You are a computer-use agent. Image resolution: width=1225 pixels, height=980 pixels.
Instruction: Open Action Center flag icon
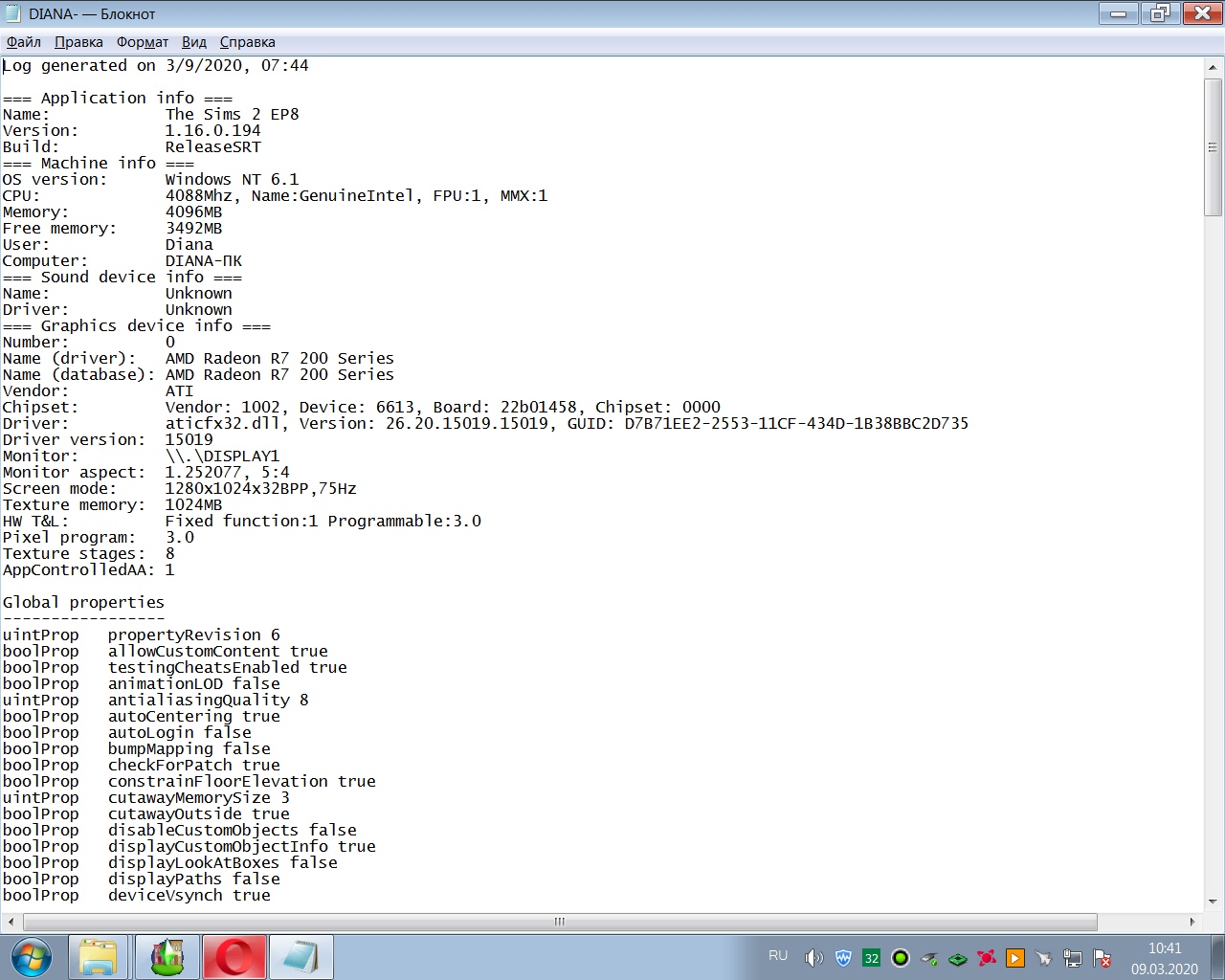tap(1102, 958)
